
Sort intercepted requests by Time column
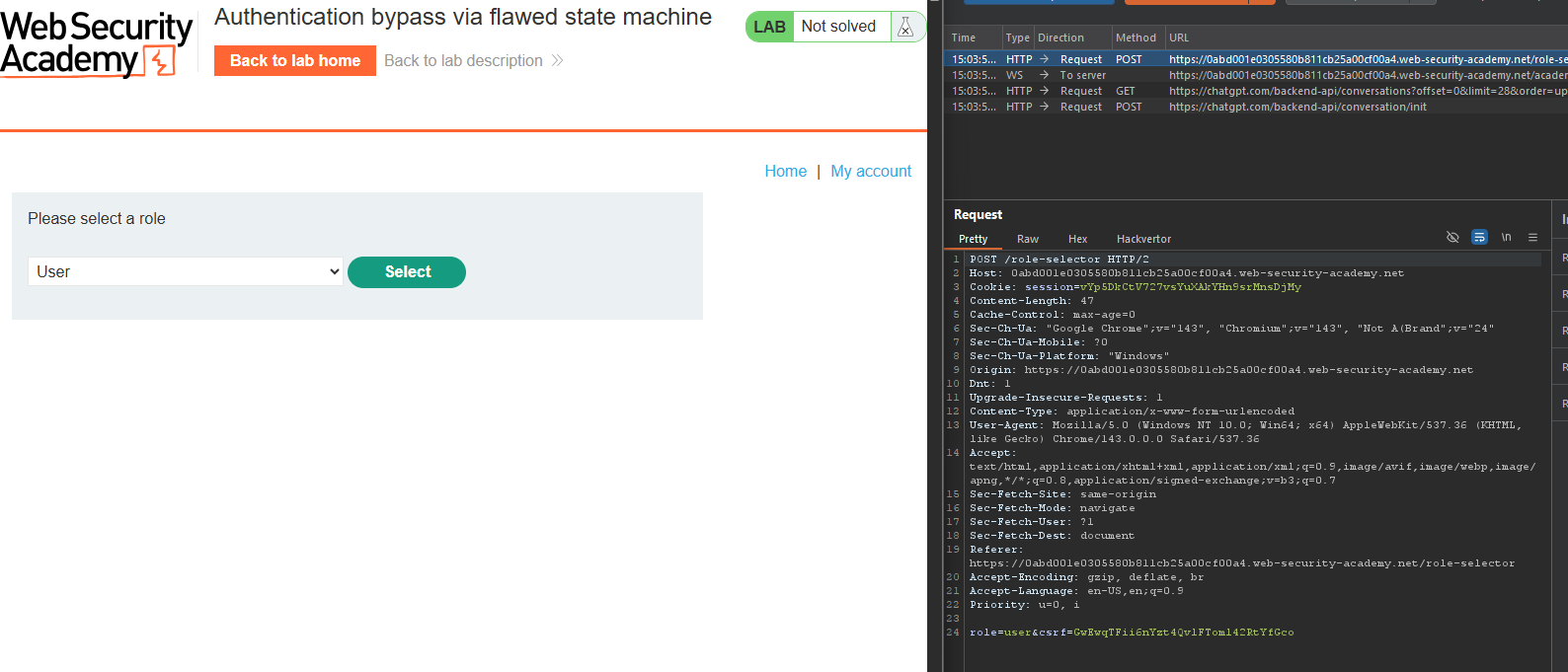[x=973, y=37]
